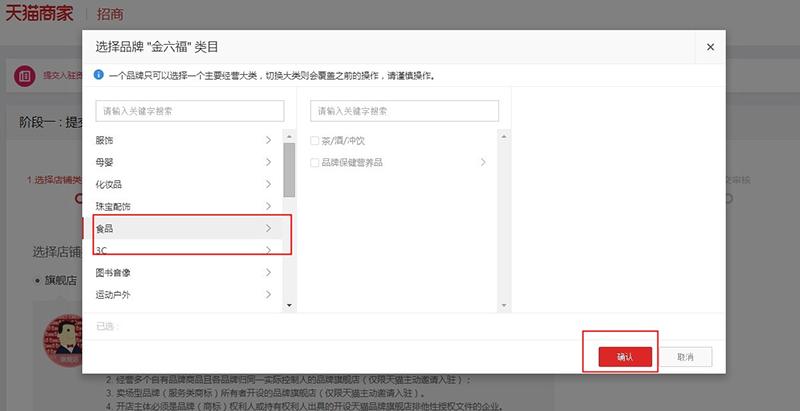Choose the 运动户外 category
The height and width of the screenshot is (411, 800).
point(113,294)
